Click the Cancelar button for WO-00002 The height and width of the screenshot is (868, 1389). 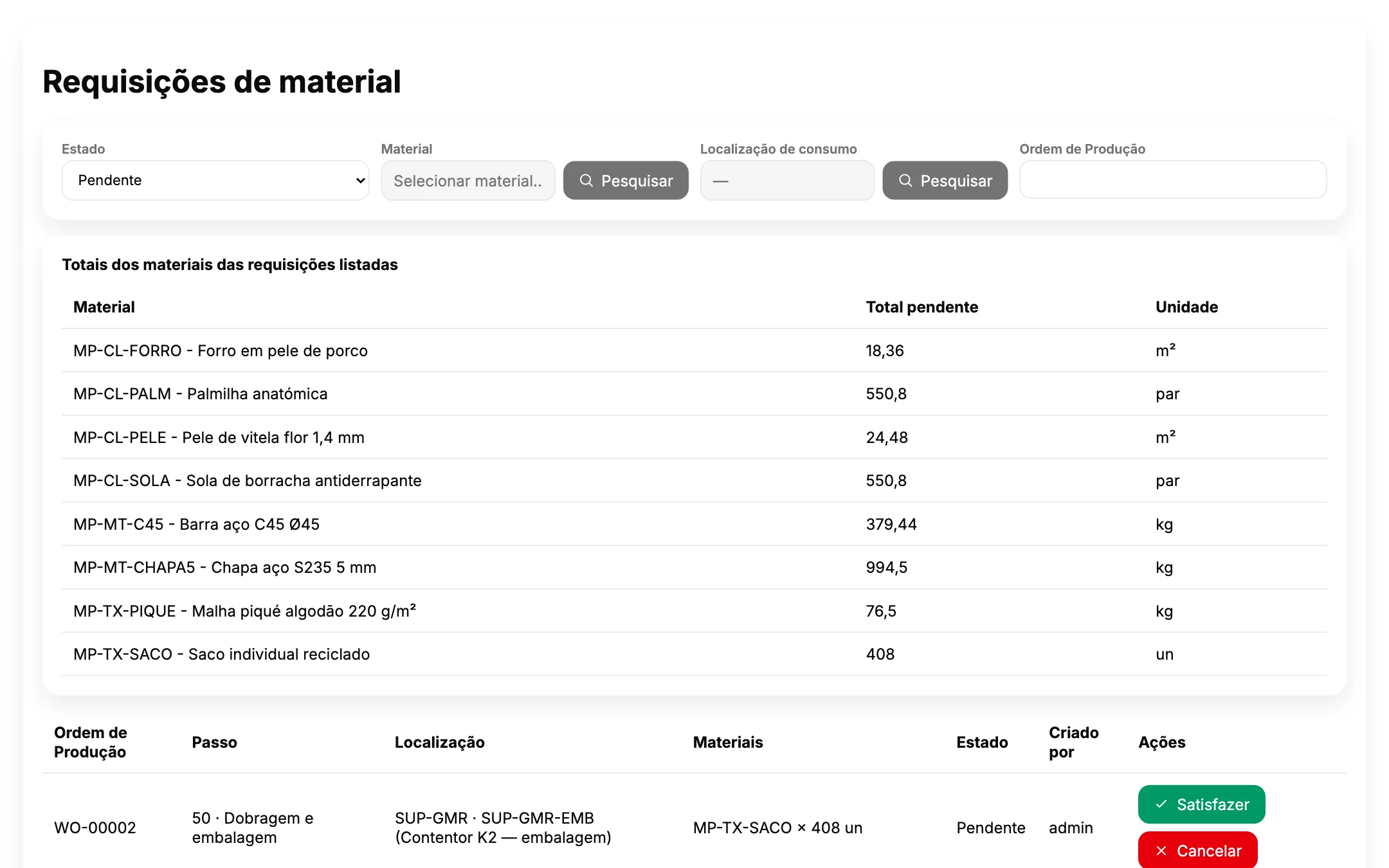1197,850
